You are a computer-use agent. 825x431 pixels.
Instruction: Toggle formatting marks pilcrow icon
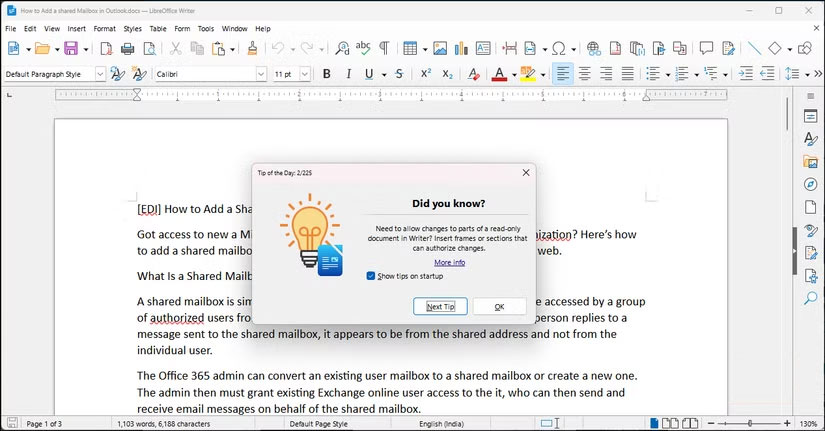(x=385, y=48)
